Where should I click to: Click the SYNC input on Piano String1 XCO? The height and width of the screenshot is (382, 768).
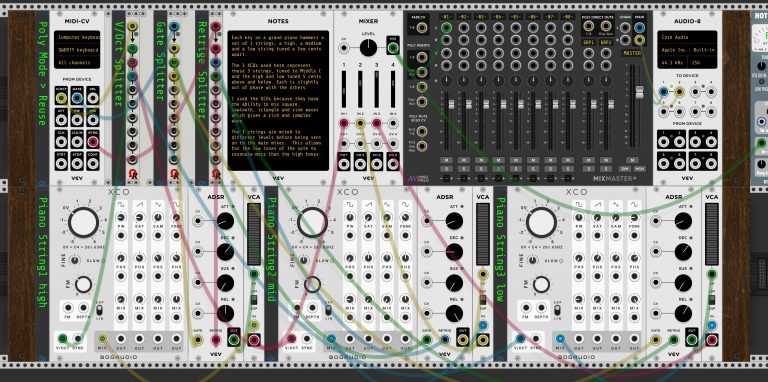(77, 338)
